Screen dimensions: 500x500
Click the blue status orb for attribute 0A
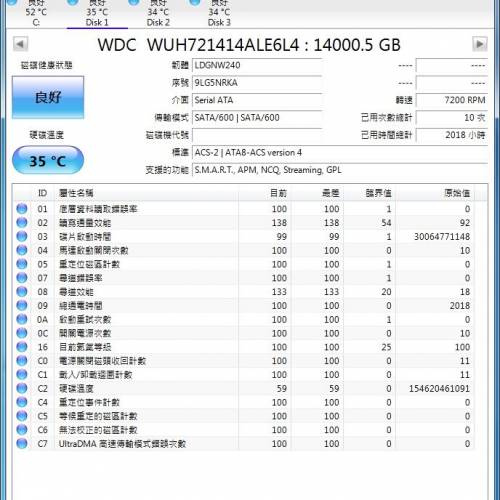(22, 320)
